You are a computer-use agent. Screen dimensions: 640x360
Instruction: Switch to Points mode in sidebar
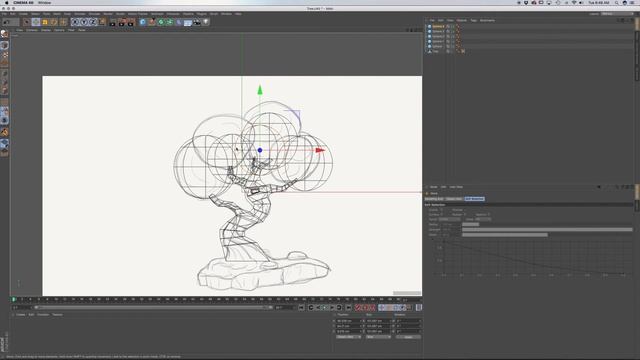[x=4, y=74]
